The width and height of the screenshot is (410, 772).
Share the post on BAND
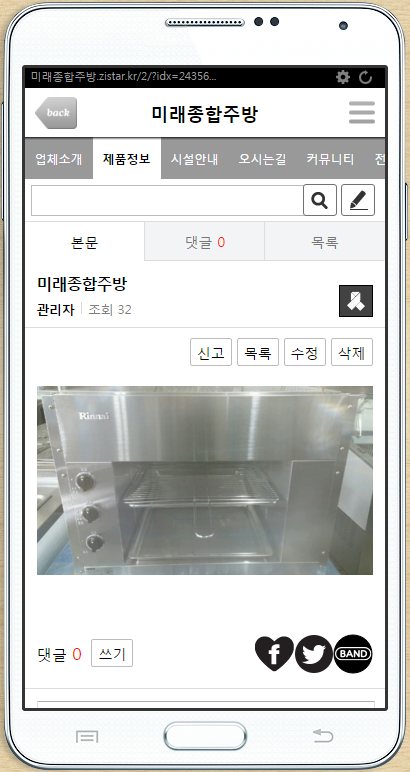[353, 654]
